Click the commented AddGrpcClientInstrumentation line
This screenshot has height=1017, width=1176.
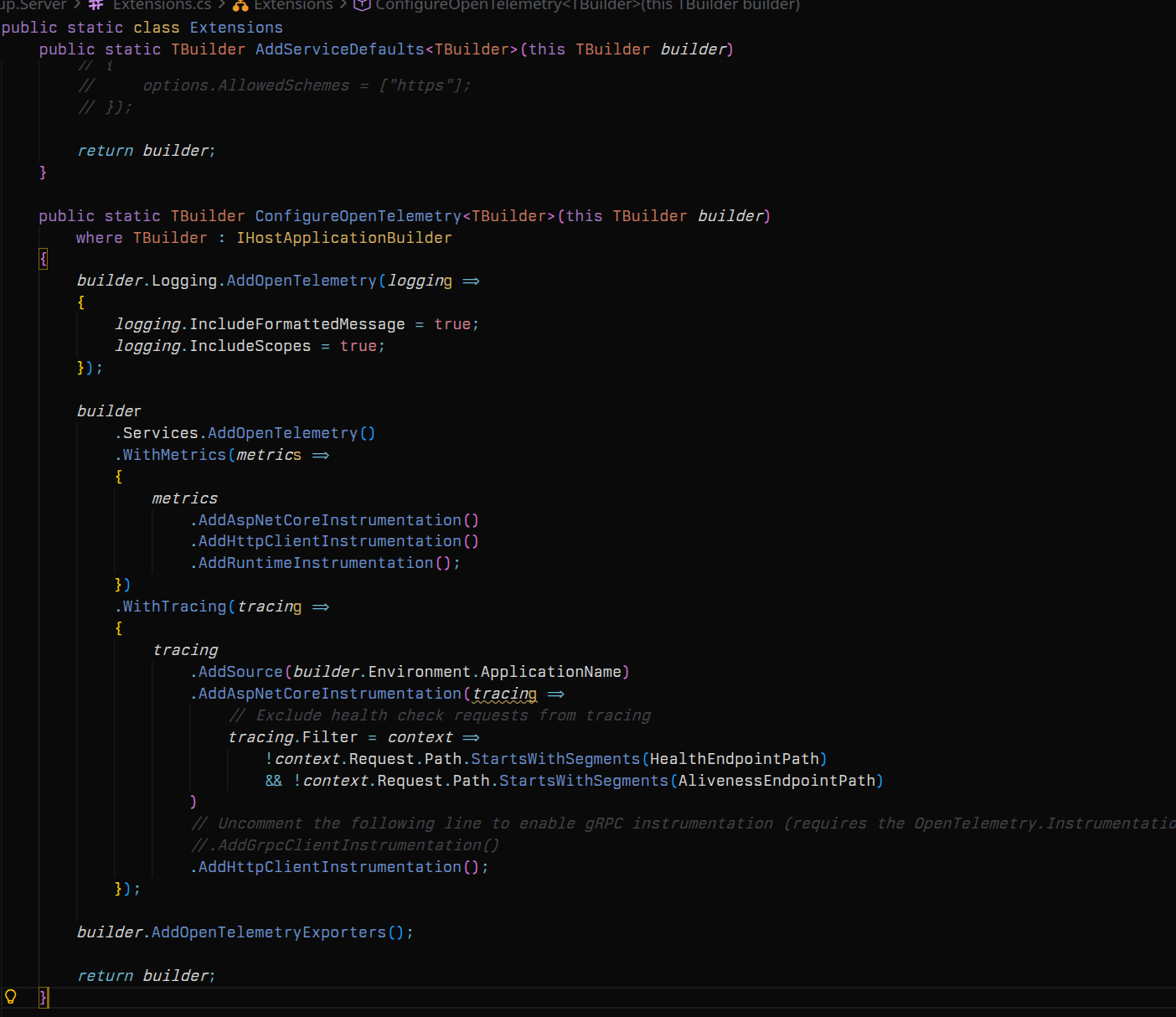click(x=345, y=845)
